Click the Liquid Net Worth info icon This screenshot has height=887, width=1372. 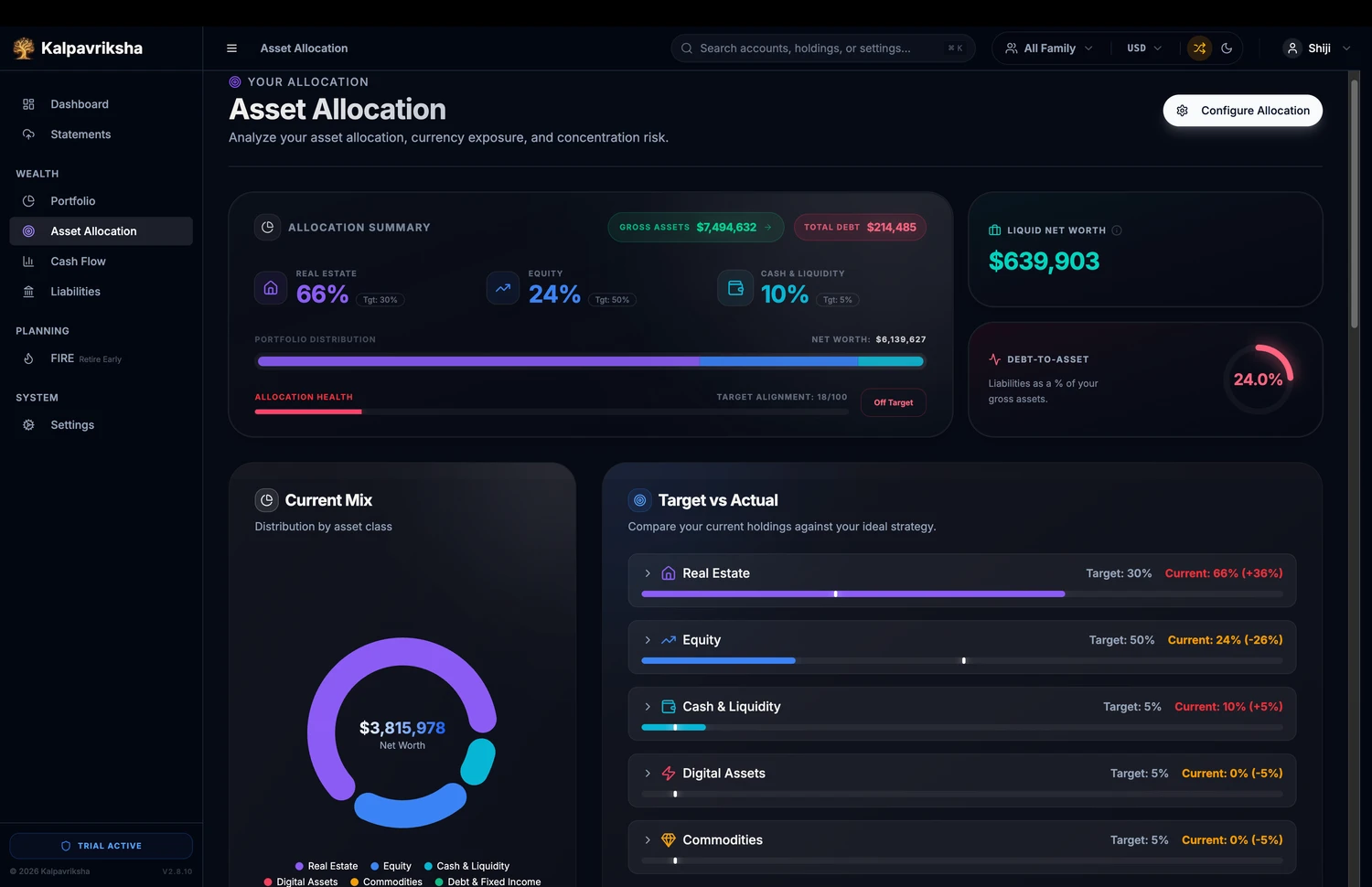pyautogui.click(x=1117, y=230)
